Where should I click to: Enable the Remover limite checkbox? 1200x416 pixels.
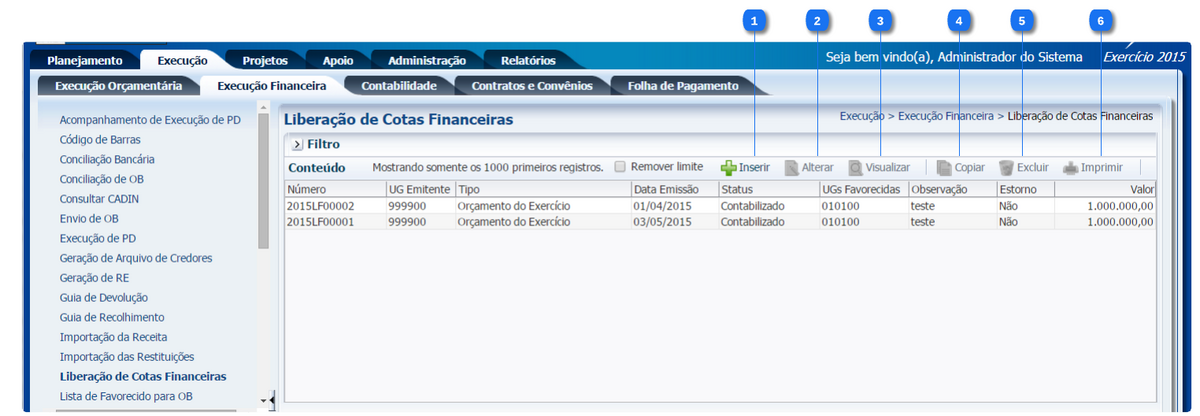coord(620,167)
